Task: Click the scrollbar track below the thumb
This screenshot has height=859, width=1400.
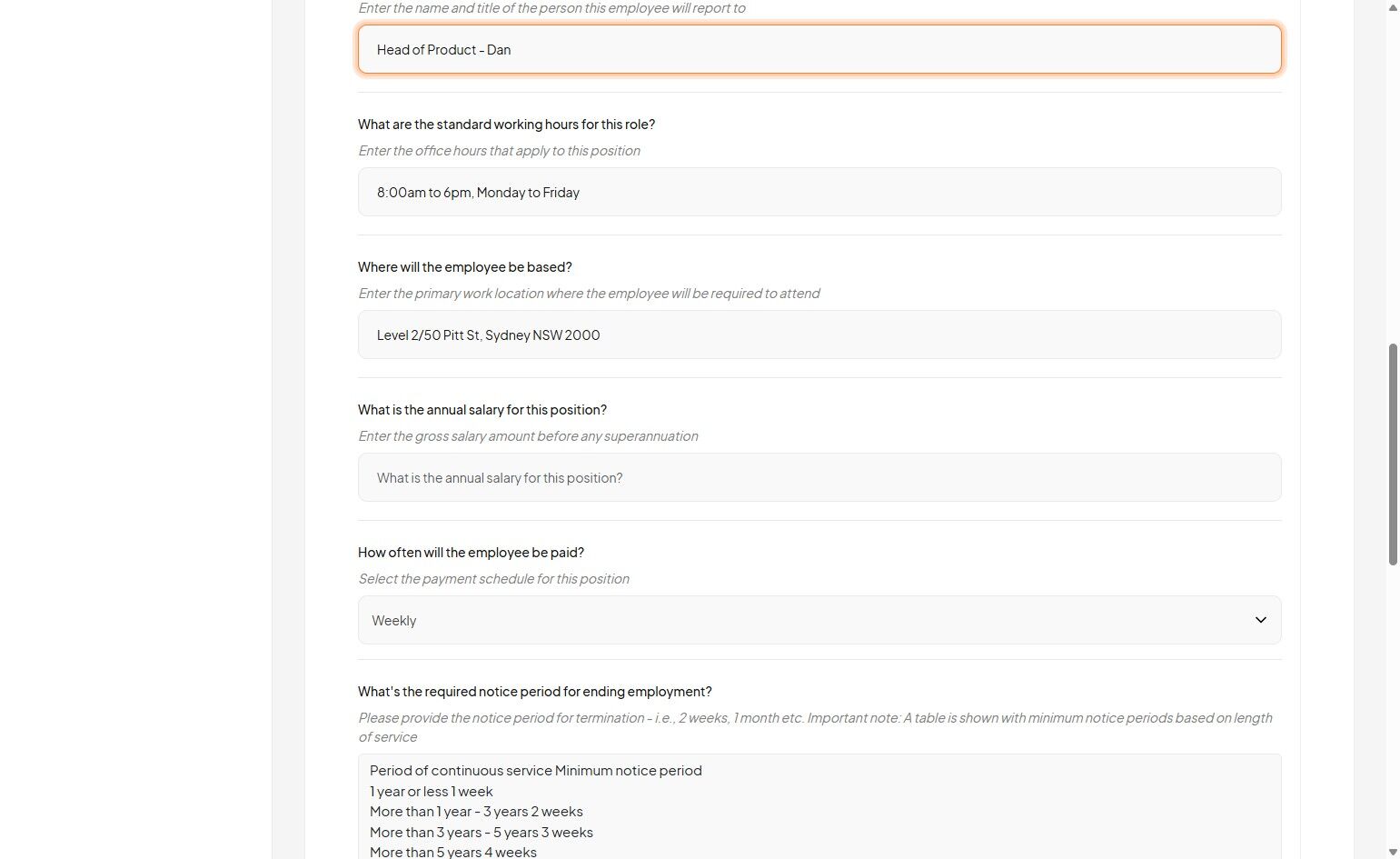Action: tap(1393, 709)
